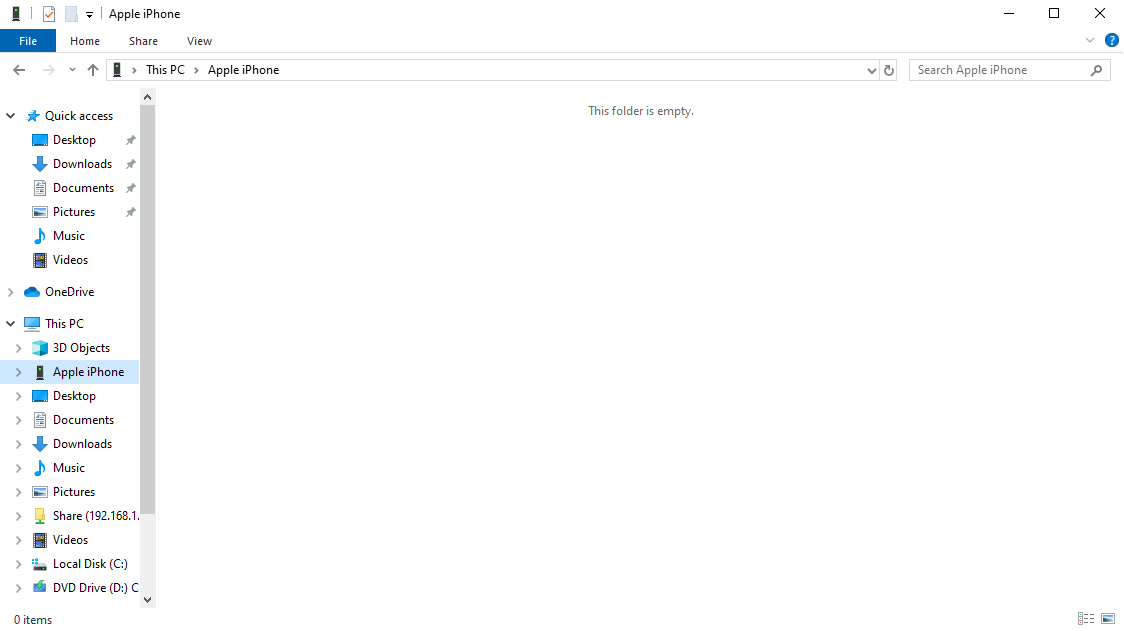
Task: Switch to the View ribbon tab
Action: (x=199, y=41)
